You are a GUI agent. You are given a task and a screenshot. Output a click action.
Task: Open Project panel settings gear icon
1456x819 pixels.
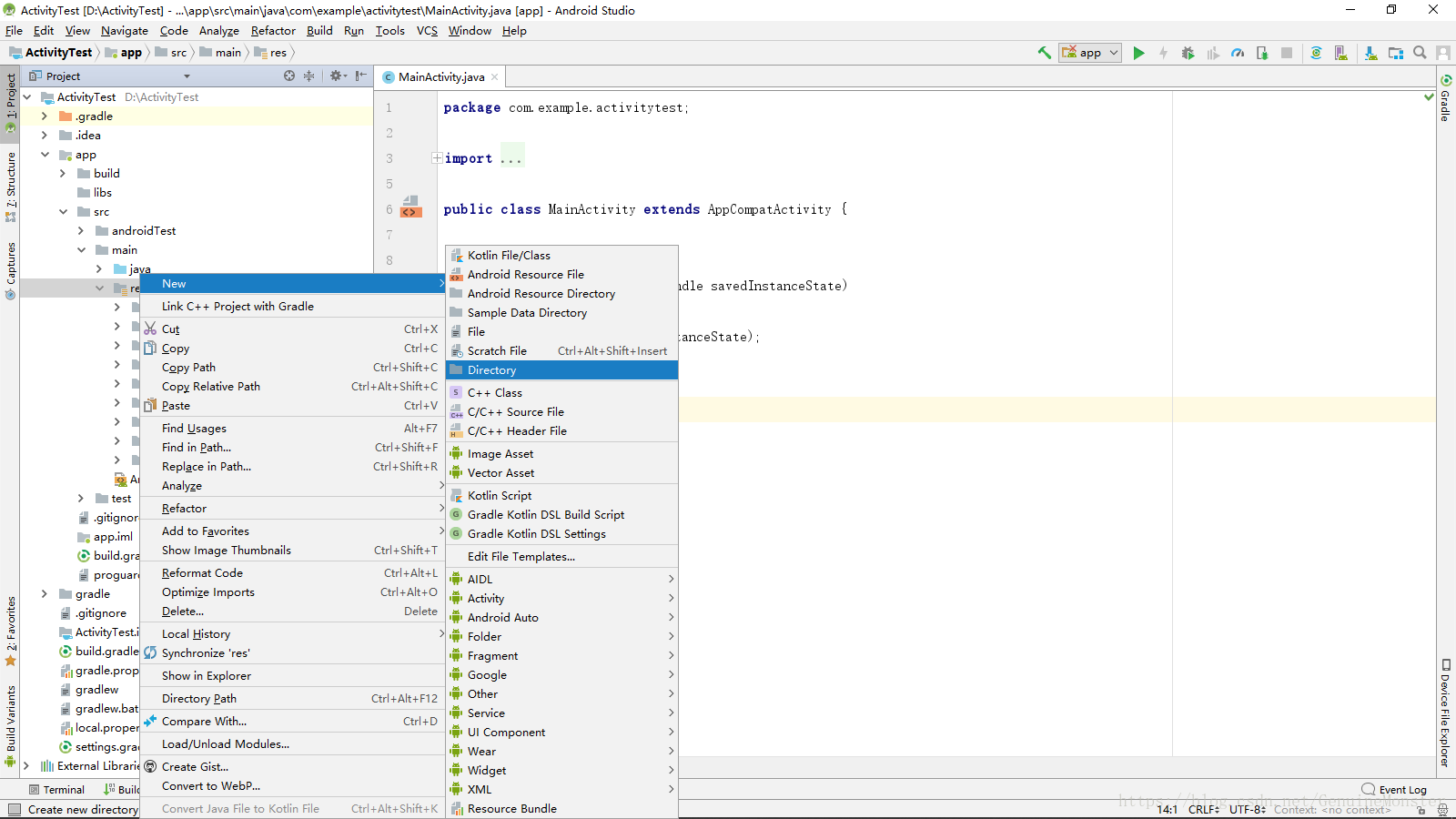coord(338,76)
